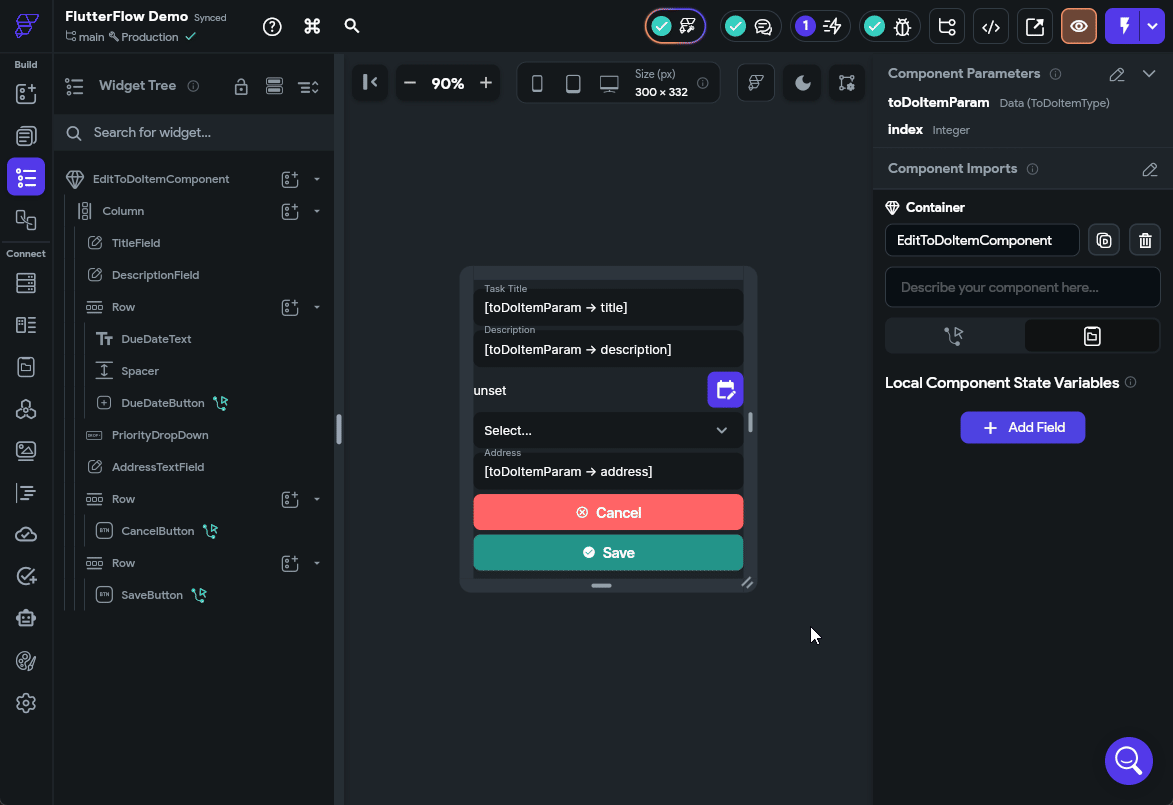
Task: Toggle widget tree layout view icon
Action: (275, 87)
